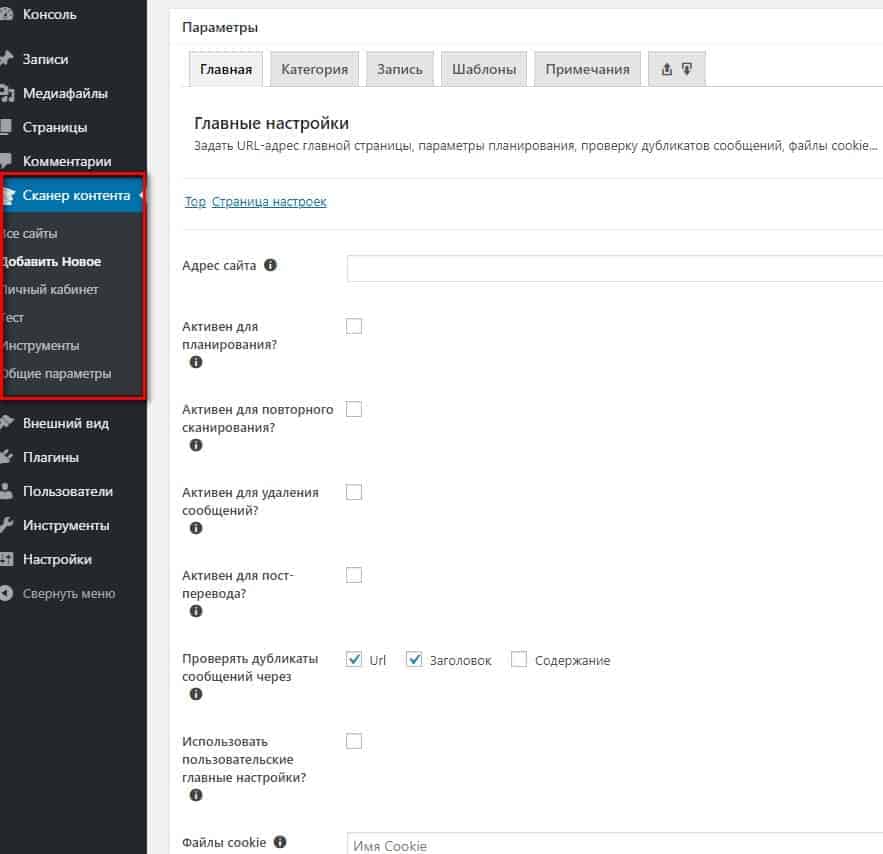This screenshot has height=854, width=883.
Task: Expand the Внешний вид menu
Action: point(65,423)
